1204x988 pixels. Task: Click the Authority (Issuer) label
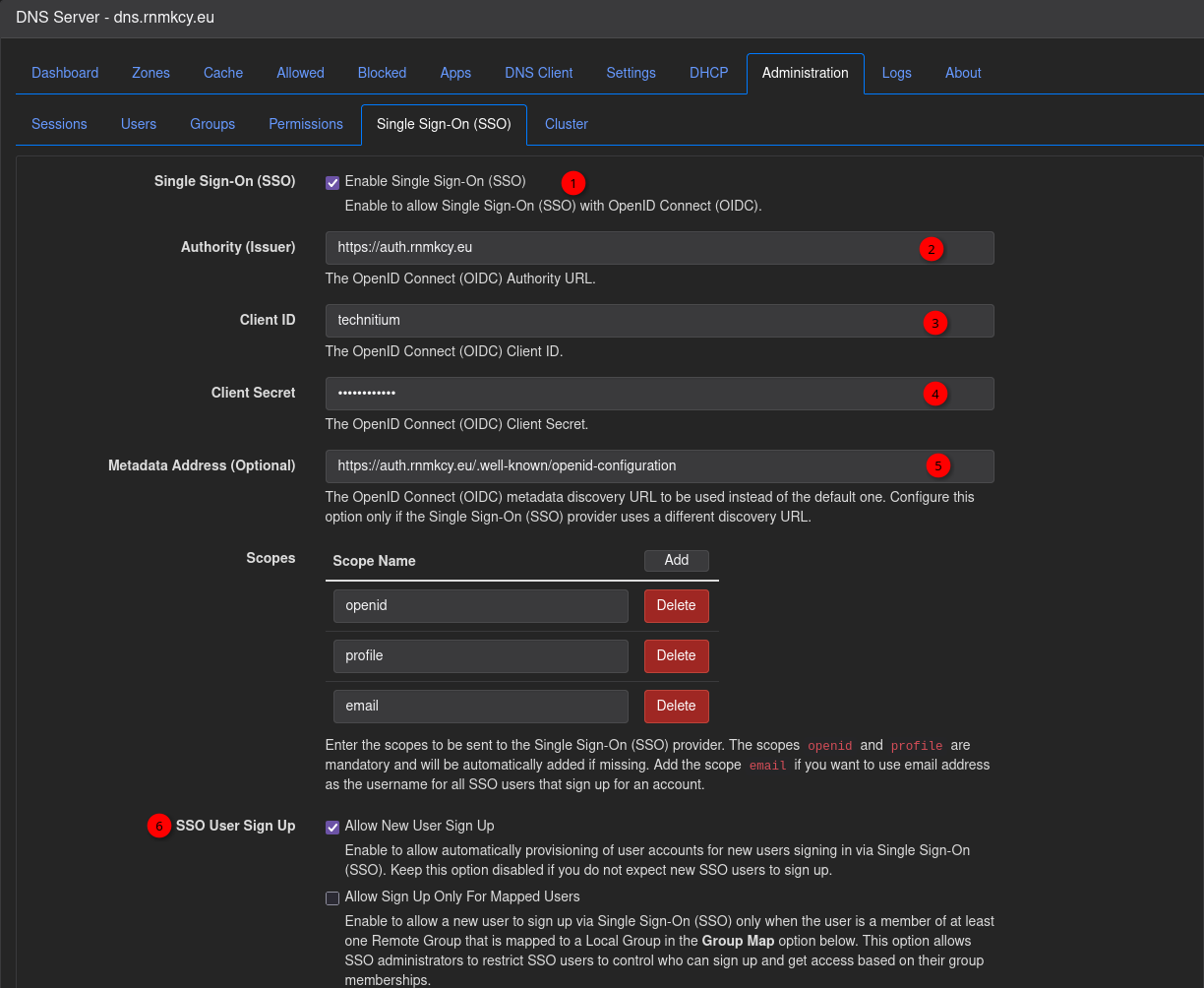[238, 247]
